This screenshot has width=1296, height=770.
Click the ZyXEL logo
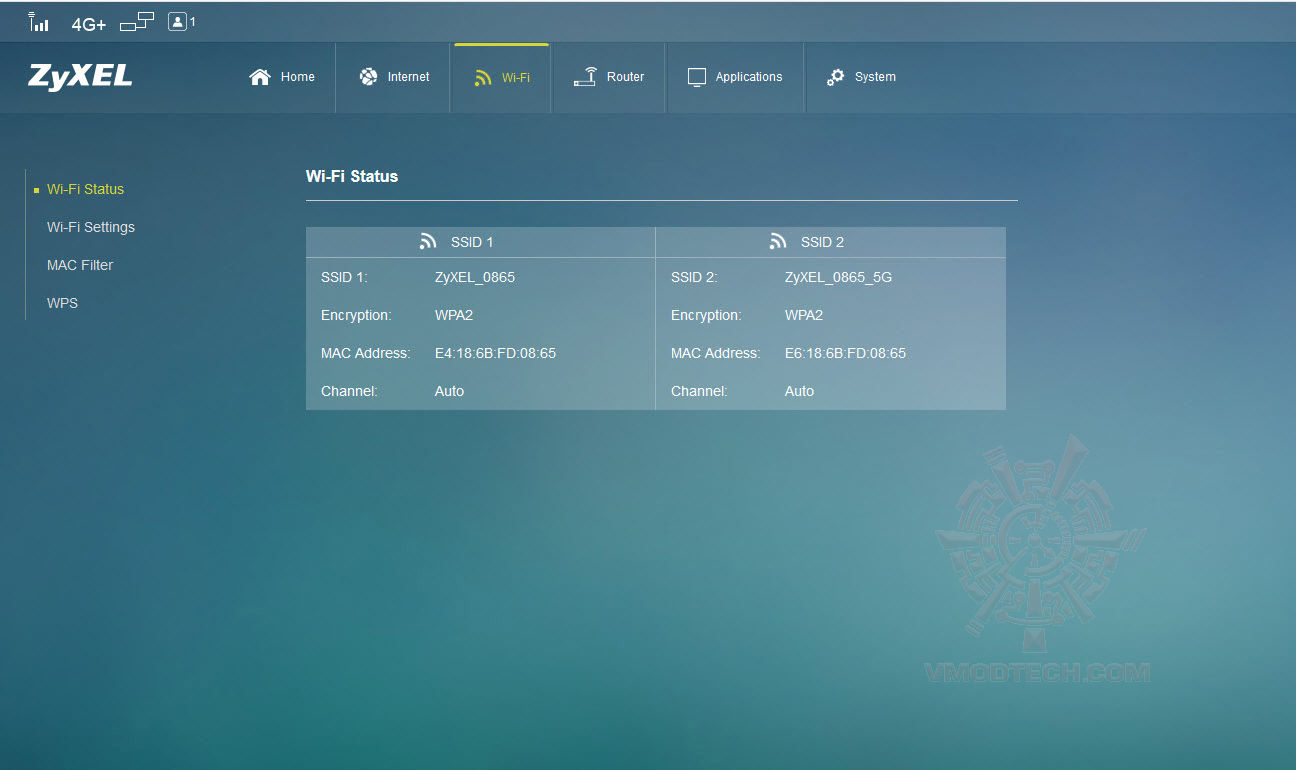coord(80,76)
